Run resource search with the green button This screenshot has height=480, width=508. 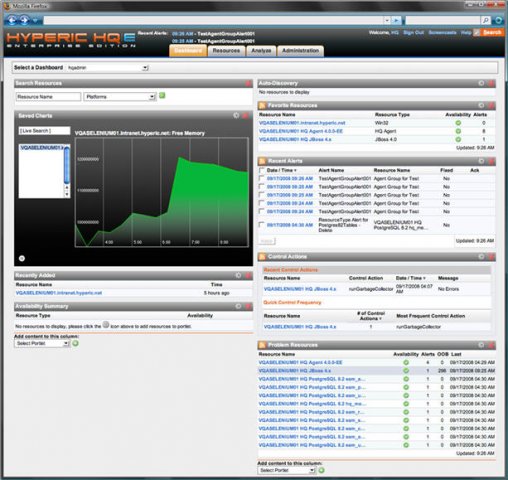162,96
